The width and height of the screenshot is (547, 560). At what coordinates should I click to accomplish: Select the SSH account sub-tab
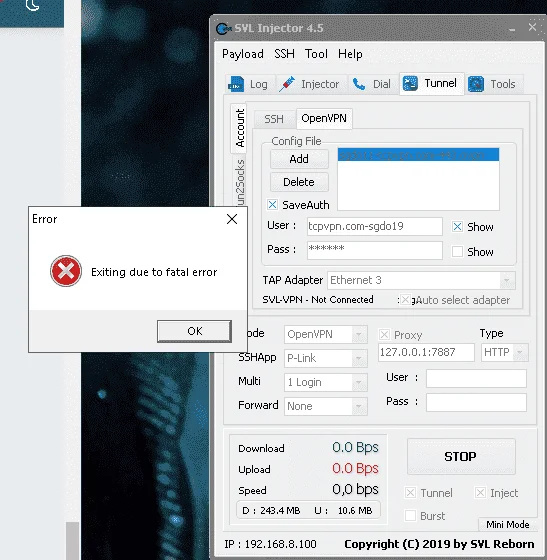click(x=274, y=119)
